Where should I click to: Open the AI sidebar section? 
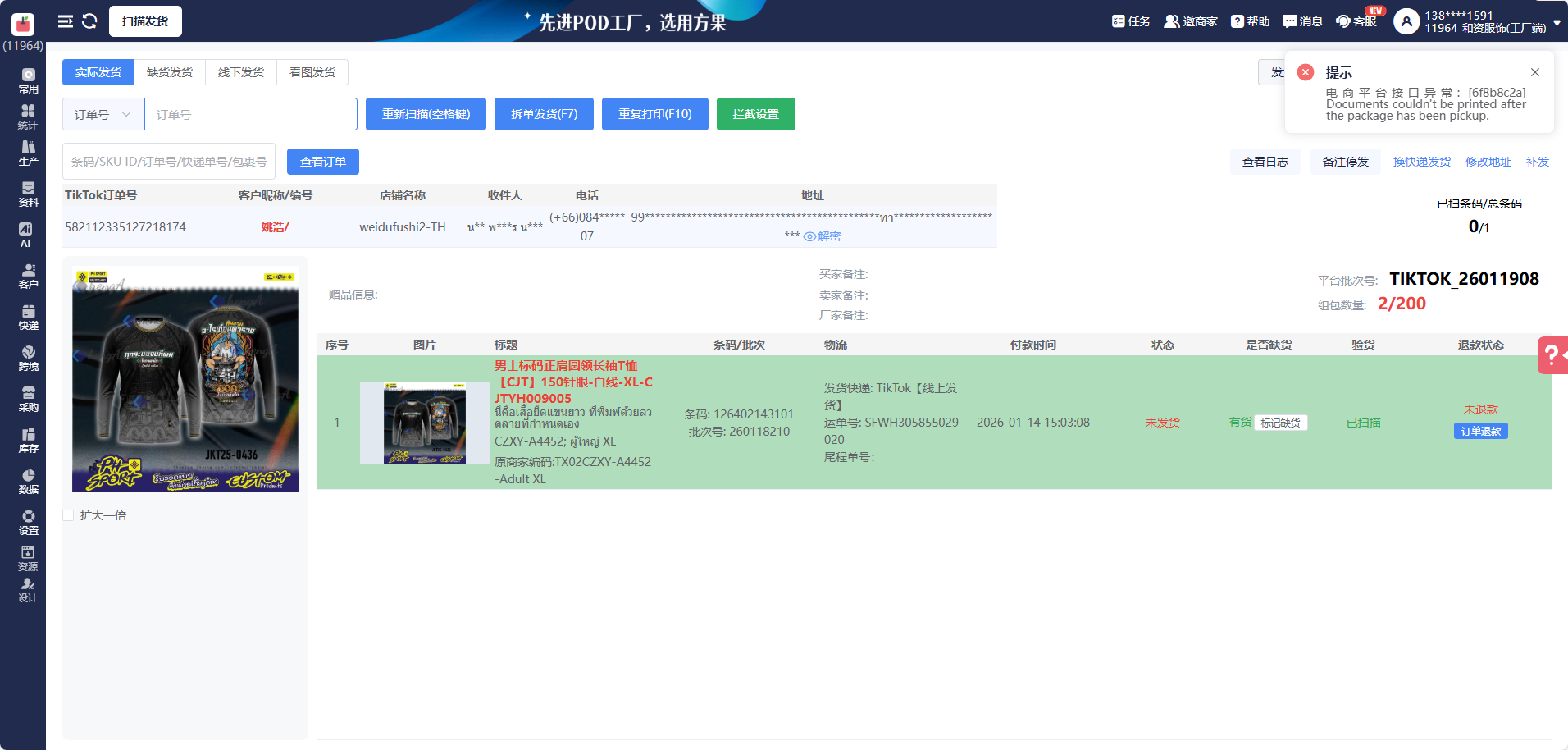pyautogui.click(x=25, y=235)
